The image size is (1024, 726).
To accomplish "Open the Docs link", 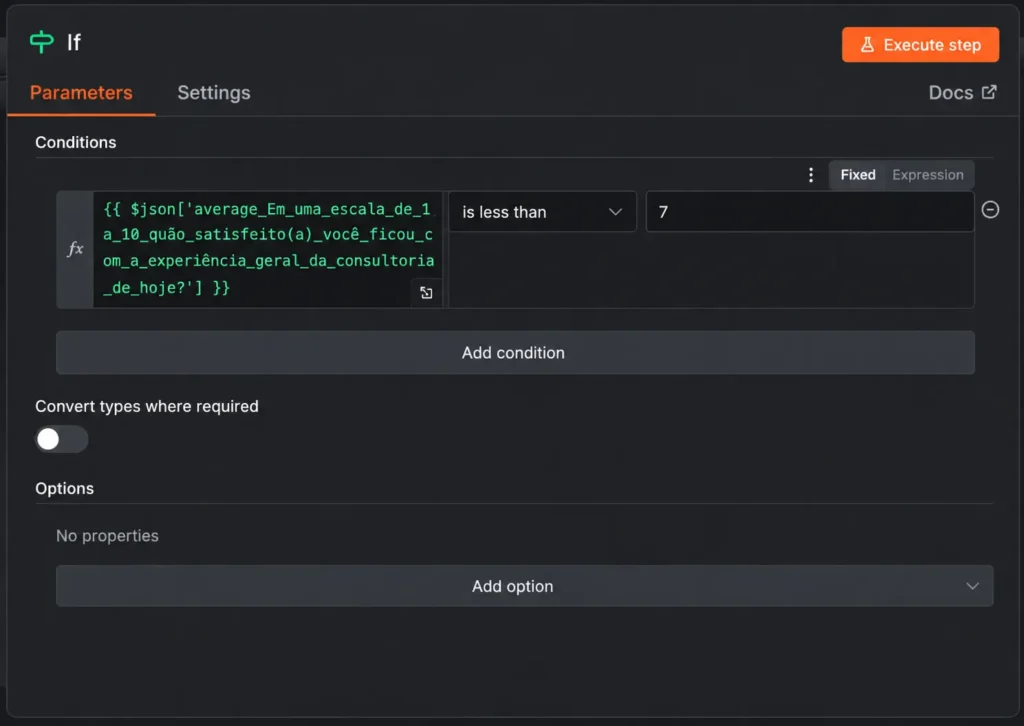I will click(962, 93).
